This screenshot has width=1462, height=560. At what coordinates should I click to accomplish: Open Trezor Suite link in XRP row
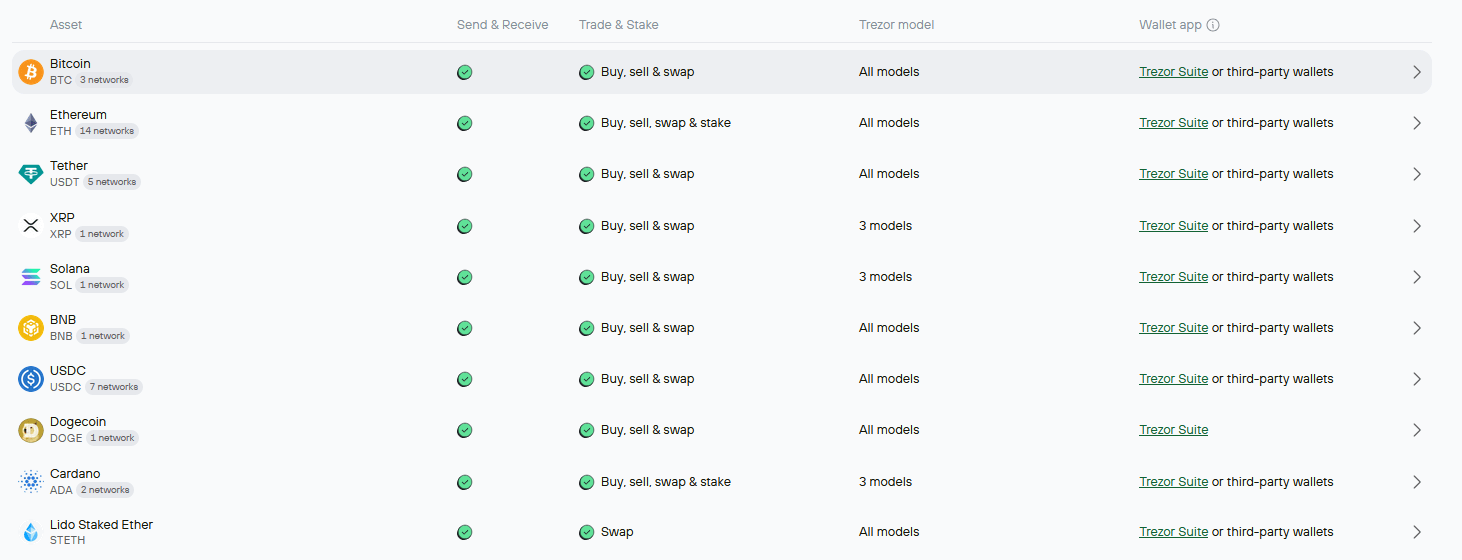coord(1173,226)
